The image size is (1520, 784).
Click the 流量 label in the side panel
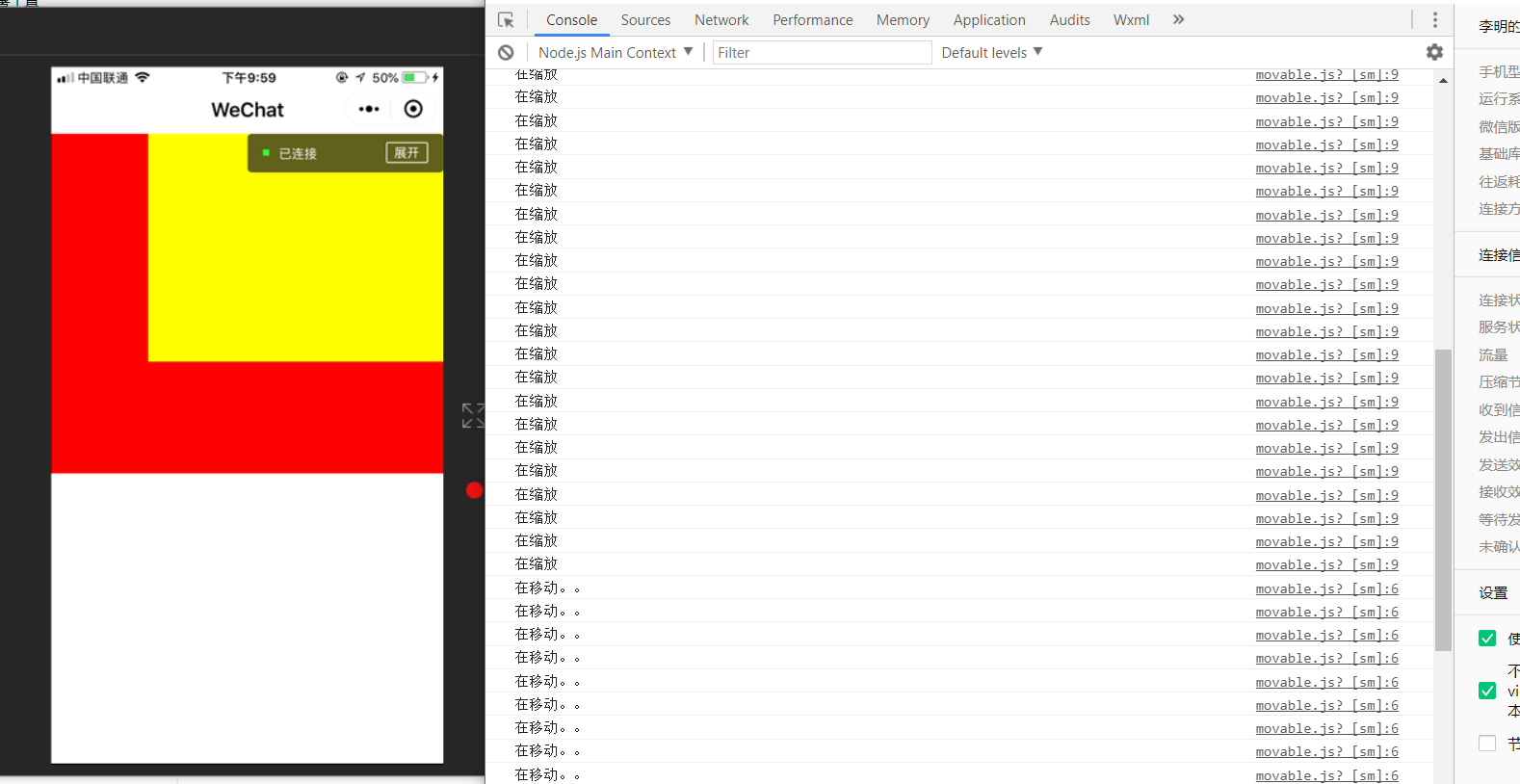(x=1493, y=355)
